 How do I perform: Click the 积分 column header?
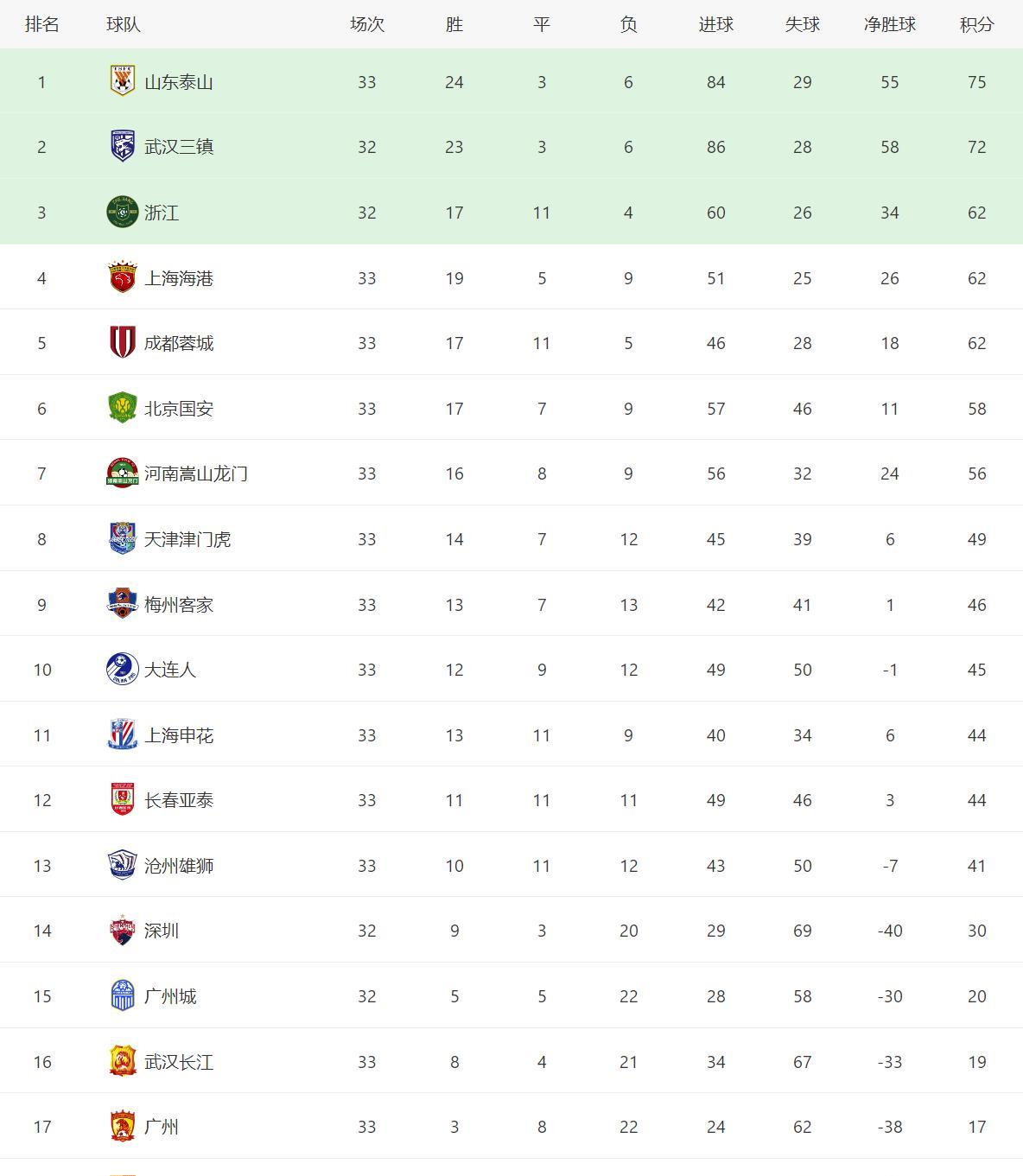point(976,24)
